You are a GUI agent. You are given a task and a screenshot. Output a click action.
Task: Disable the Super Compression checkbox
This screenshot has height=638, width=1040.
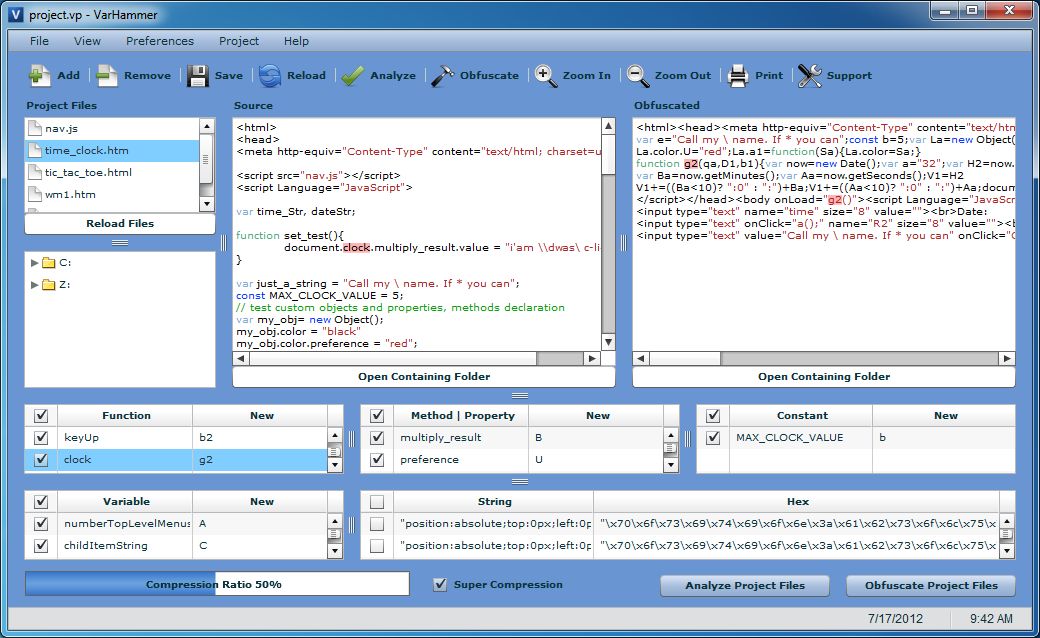(x=440, y=585)
